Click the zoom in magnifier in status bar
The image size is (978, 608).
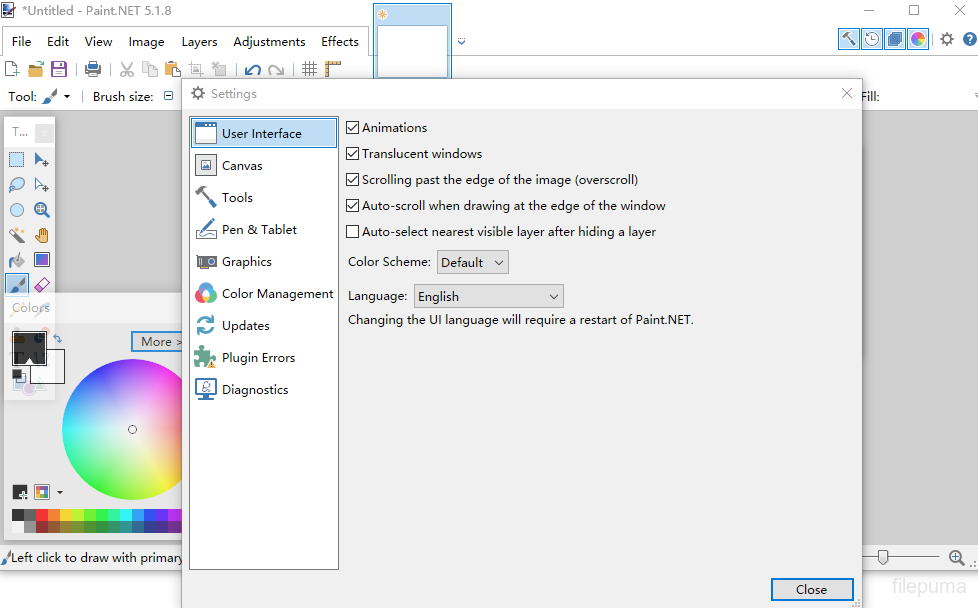[956, 557]
